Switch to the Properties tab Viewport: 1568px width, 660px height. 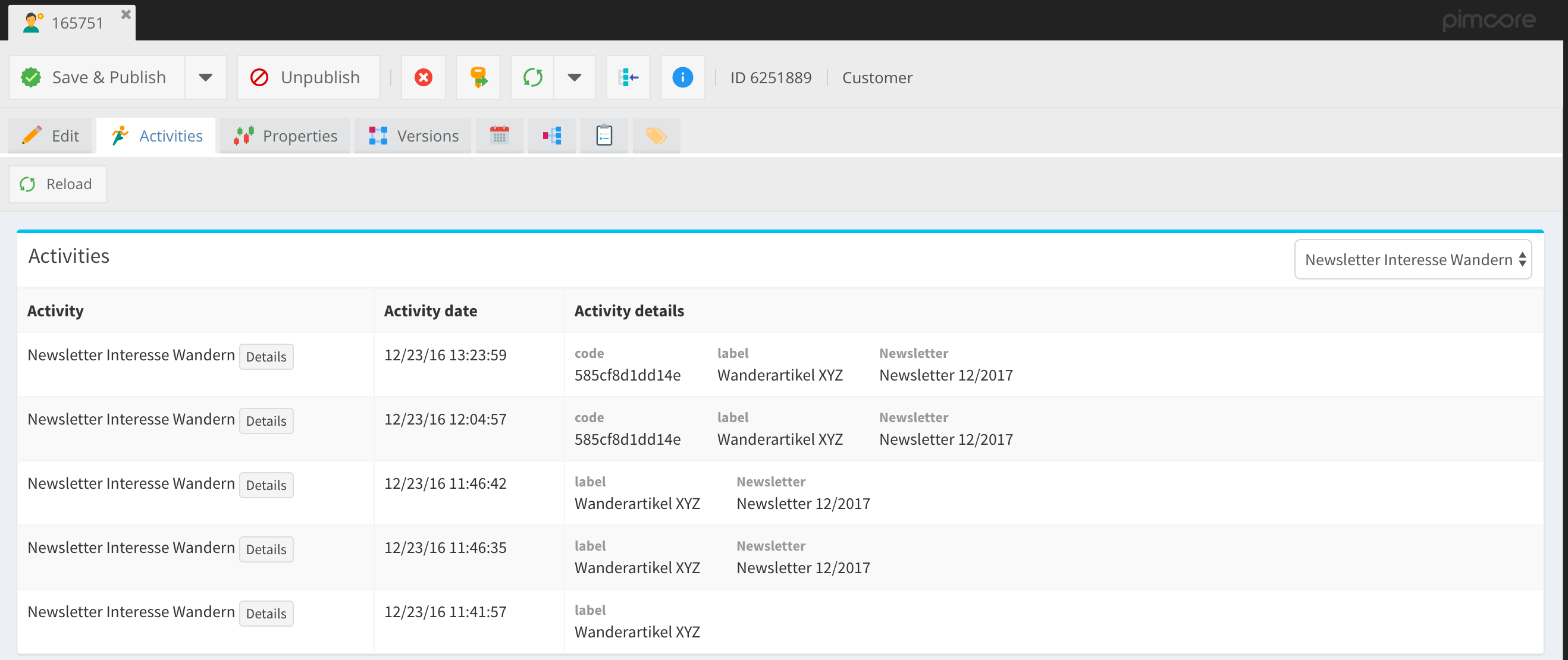(x=285, y=136)
